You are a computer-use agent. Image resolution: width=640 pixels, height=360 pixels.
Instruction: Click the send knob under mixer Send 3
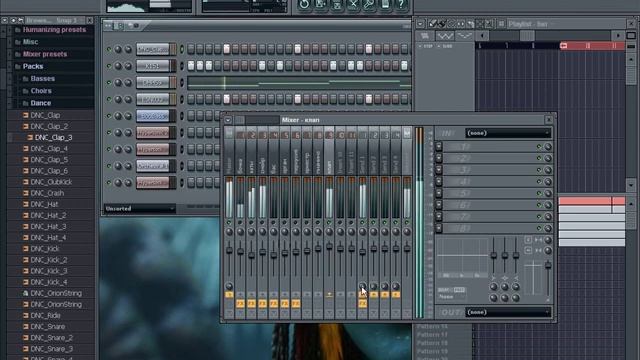tap(384, 286)
